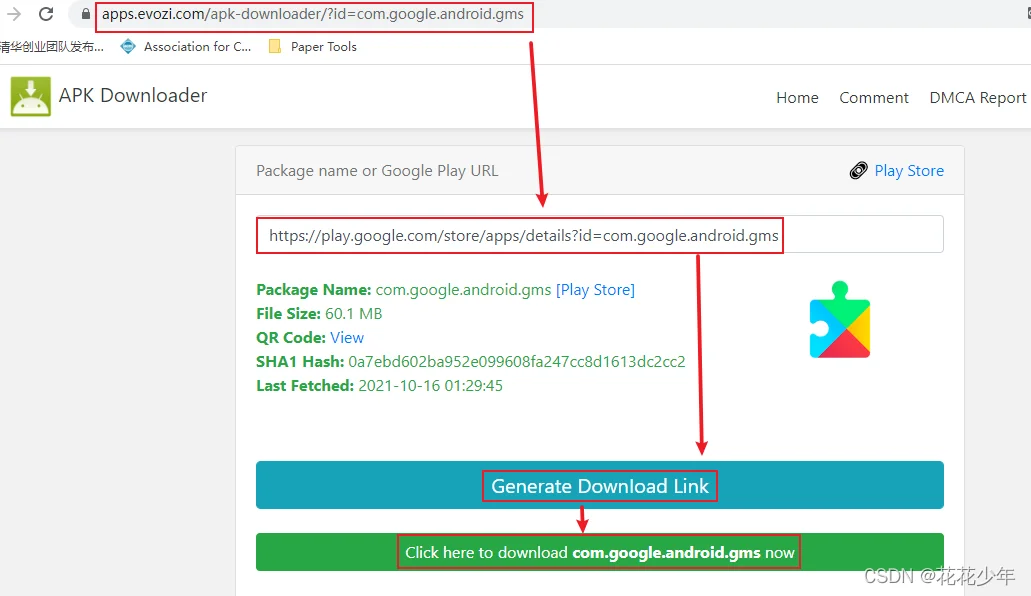Click the Google Play Services puzzle icon
This screenshot has height=596, width=1031.
click(x=840, y=320)
